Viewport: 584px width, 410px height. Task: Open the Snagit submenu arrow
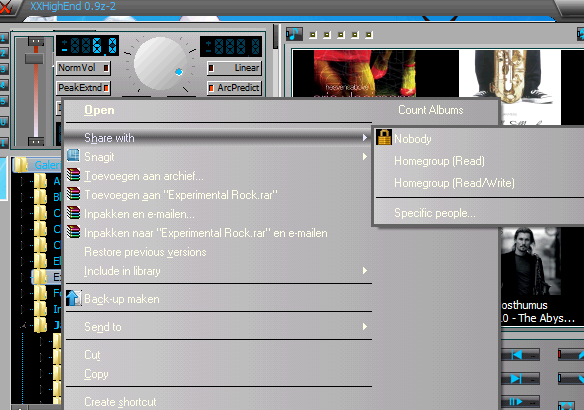(365, 157)
